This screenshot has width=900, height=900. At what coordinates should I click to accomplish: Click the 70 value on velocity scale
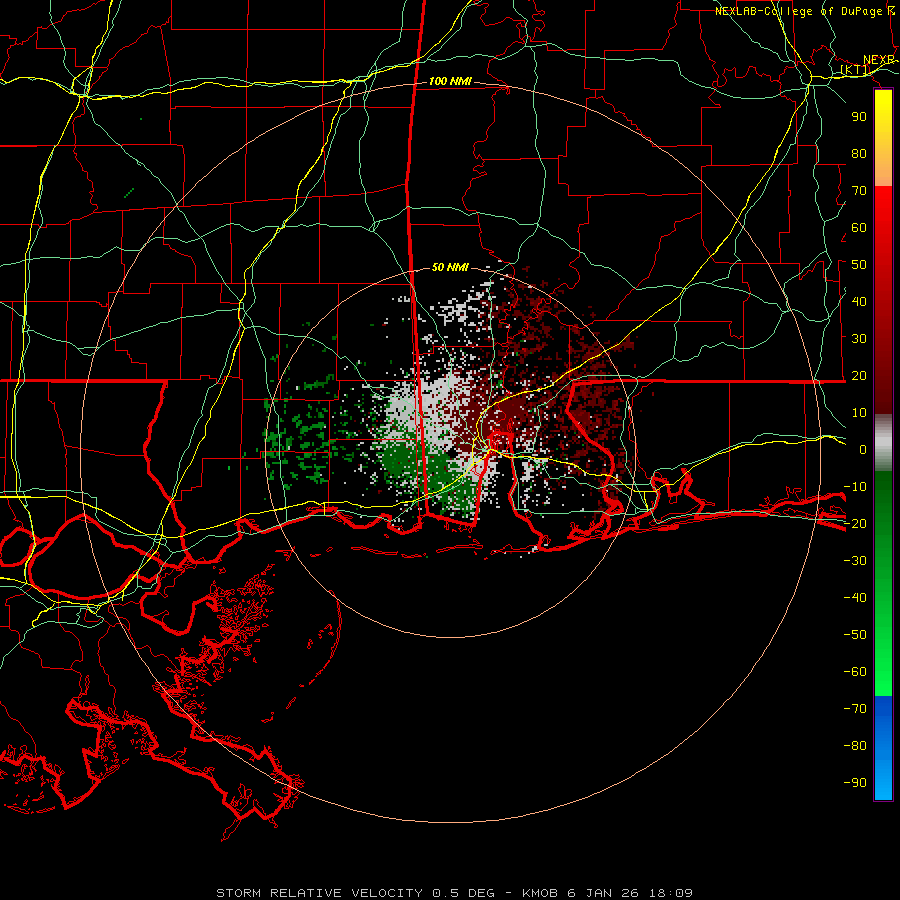pyautogui.click(x=859, y=191)
